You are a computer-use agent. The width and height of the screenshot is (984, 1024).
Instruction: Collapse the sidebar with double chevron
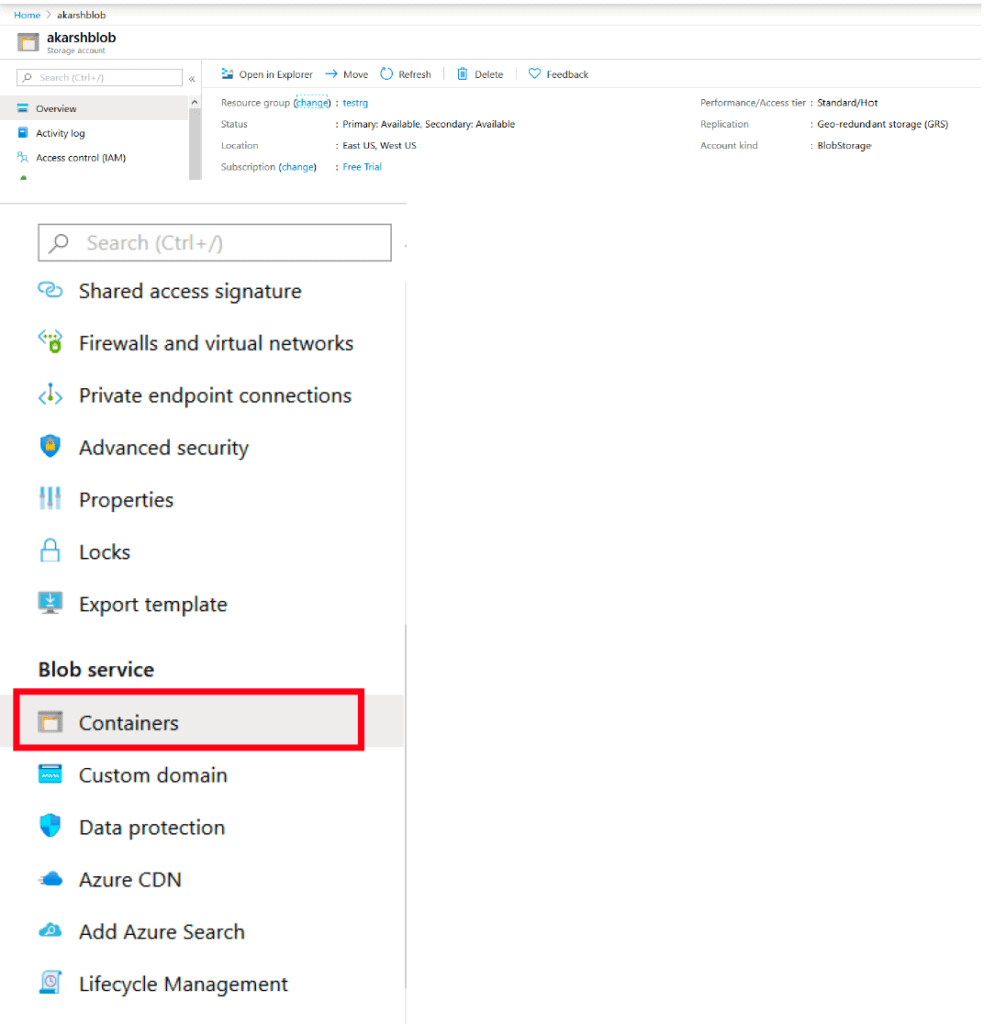click(192, 78)
